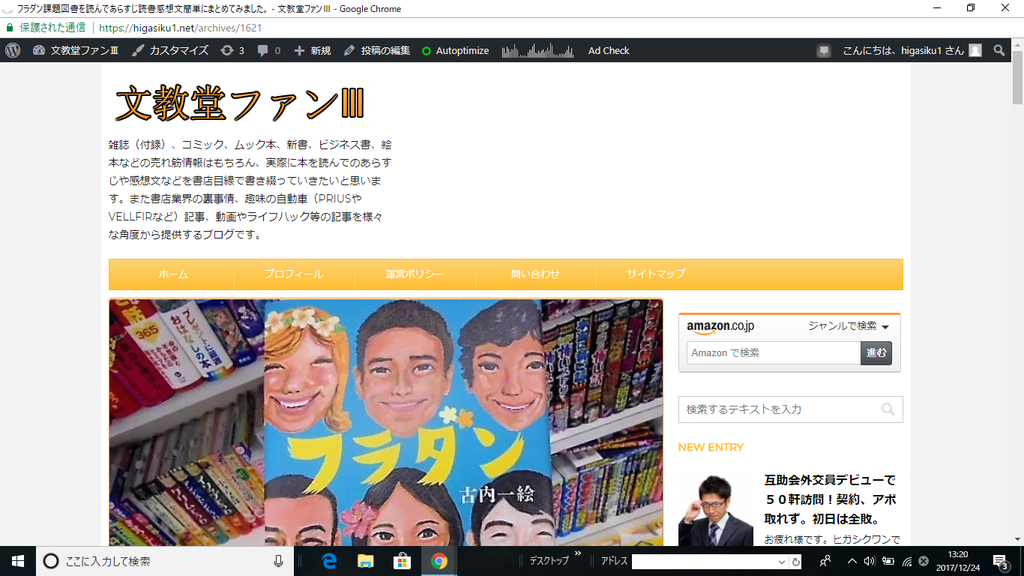
Task: Click the secure connection padlock icon
Action: point(9,27)
